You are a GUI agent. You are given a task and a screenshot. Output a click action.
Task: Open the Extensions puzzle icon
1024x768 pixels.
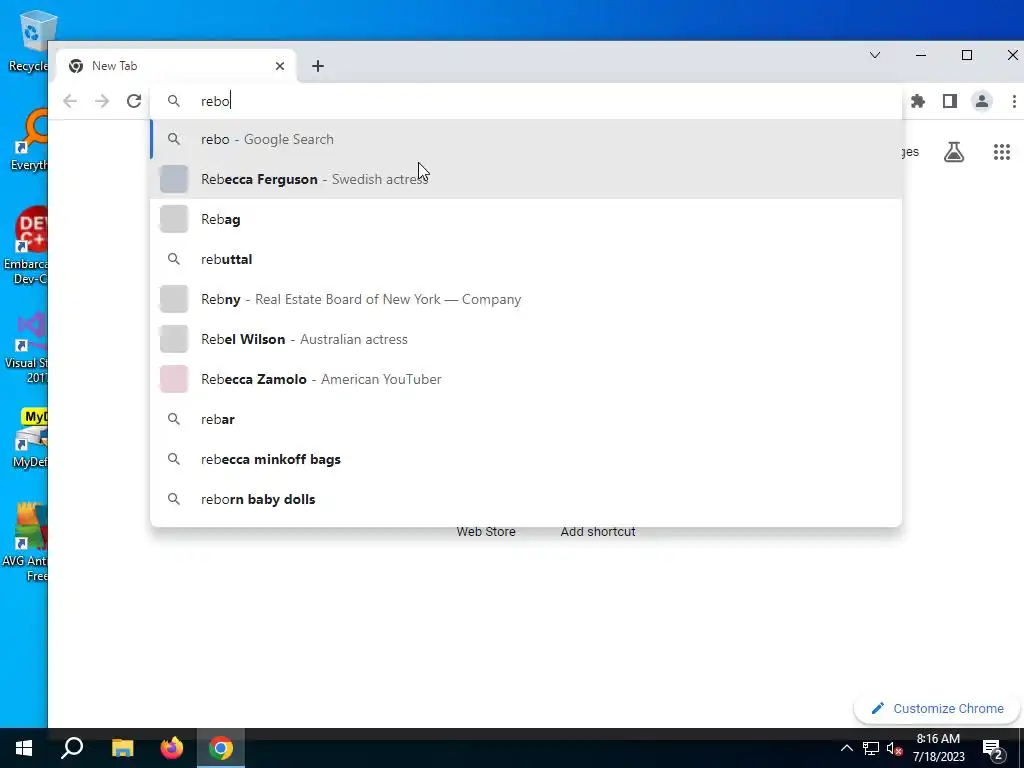point(918,101)
